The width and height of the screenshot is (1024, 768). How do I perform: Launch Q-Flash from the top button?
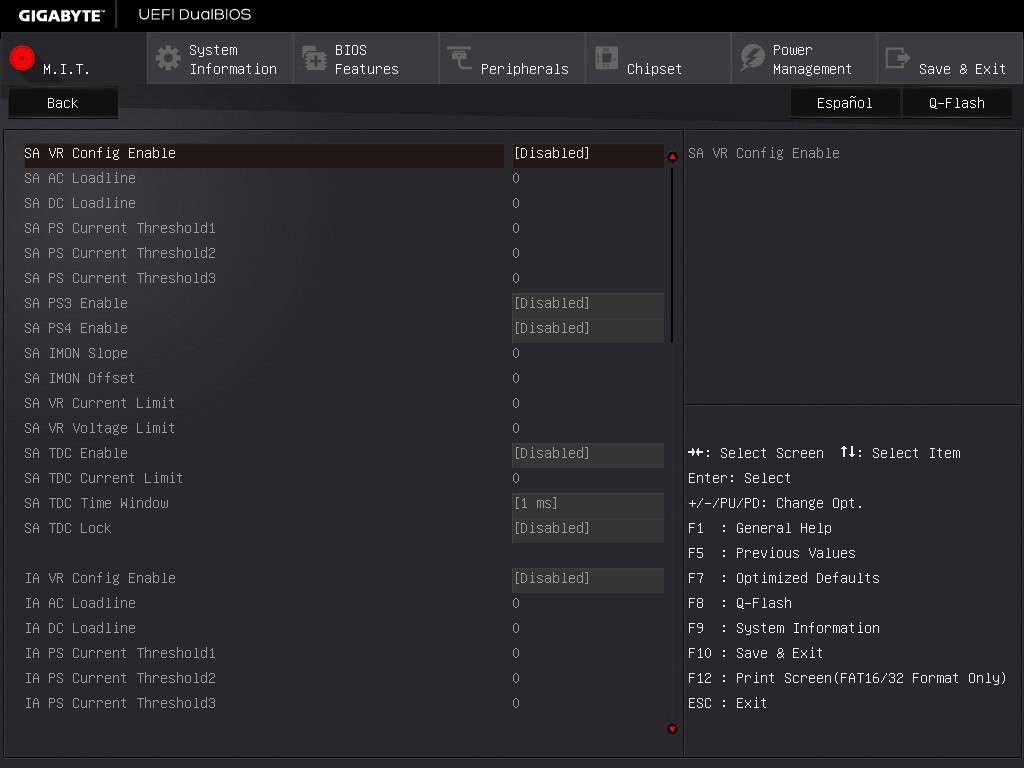pyautogui.click(x=956, y=103)
